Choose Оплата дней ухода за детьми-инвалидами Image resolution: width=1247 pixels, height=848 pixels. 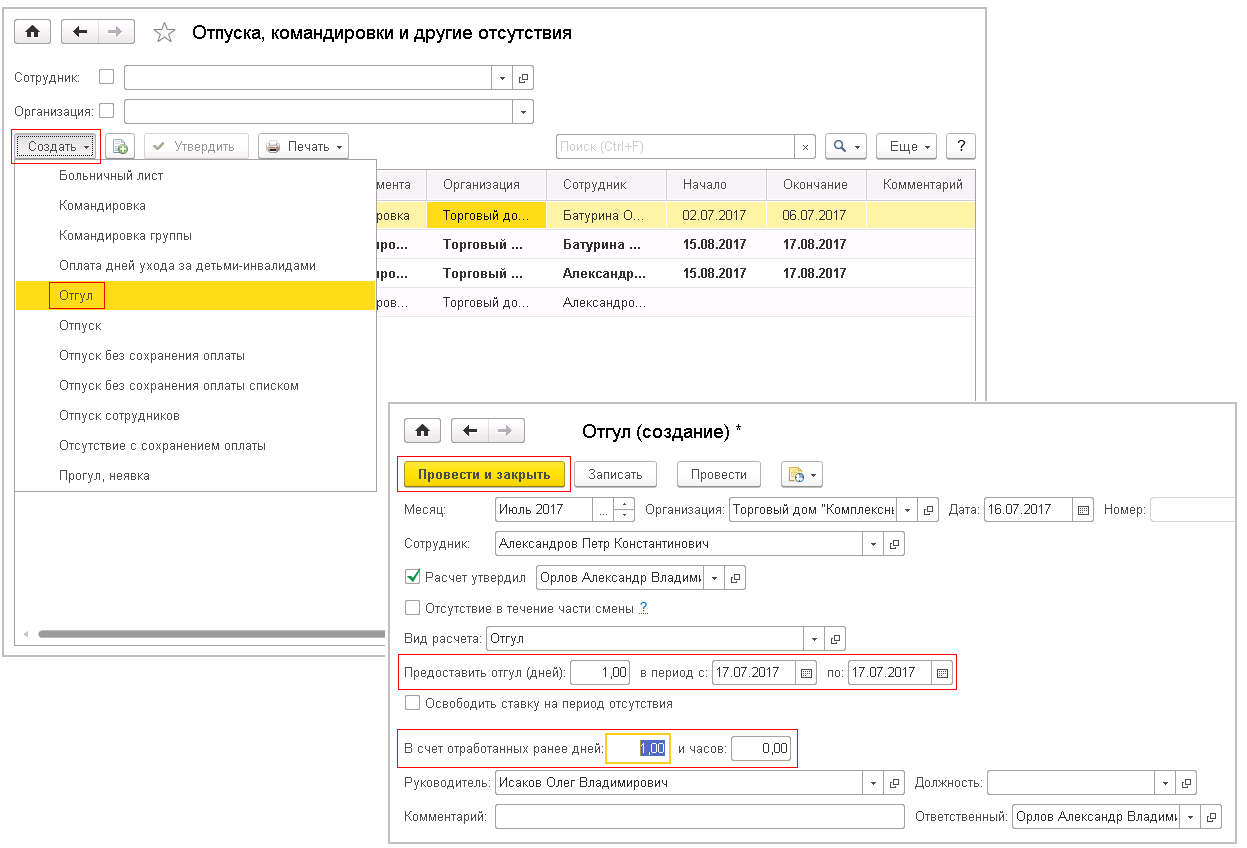(x=196, y=265)
